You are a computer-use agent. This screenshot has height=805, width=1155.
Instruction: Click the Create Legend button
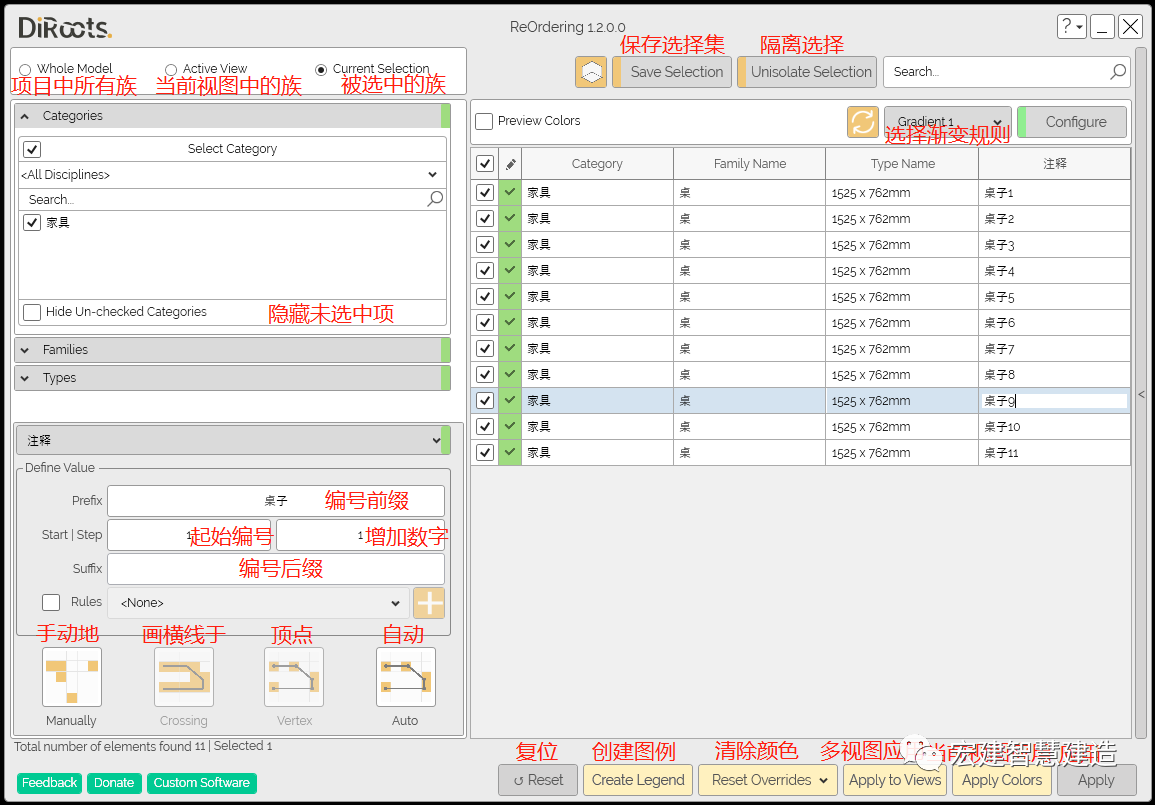pos(638,781)
